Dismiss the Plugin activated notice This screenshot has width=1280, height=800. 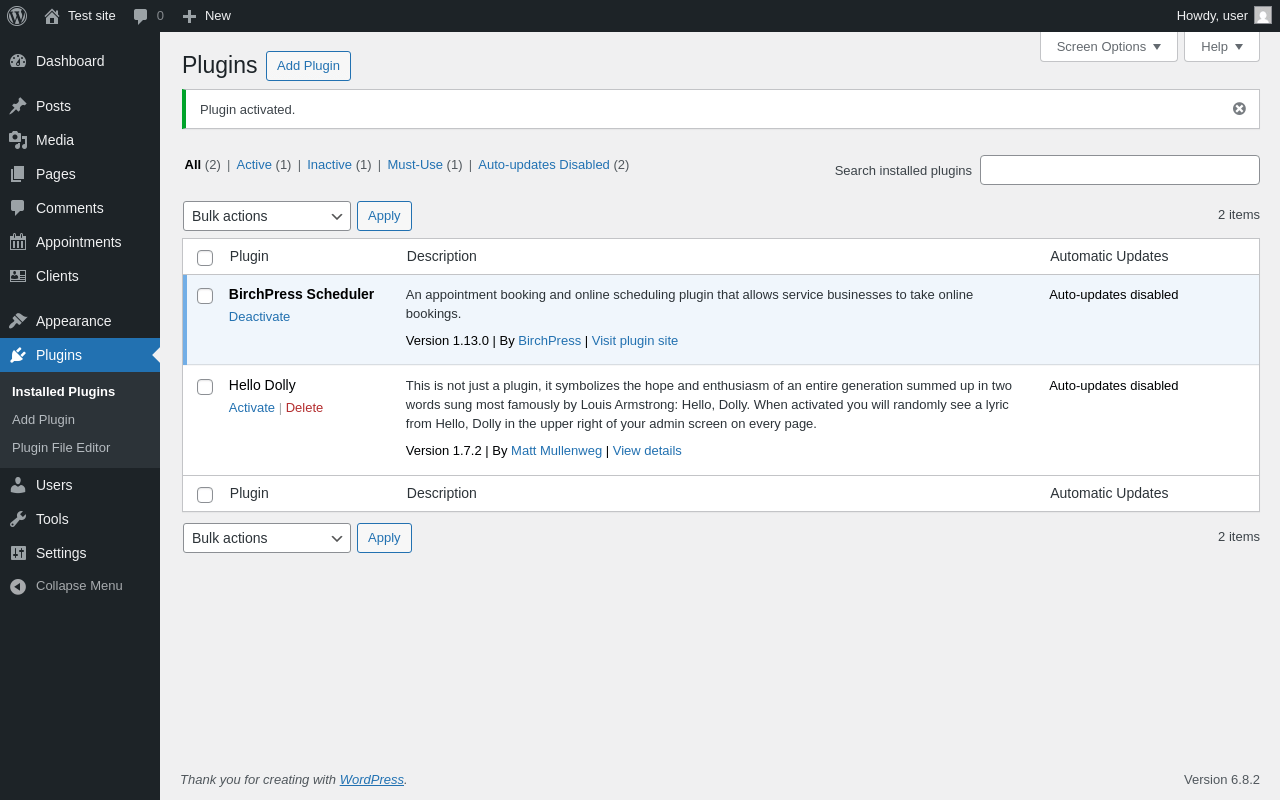tap(1239, 109)
